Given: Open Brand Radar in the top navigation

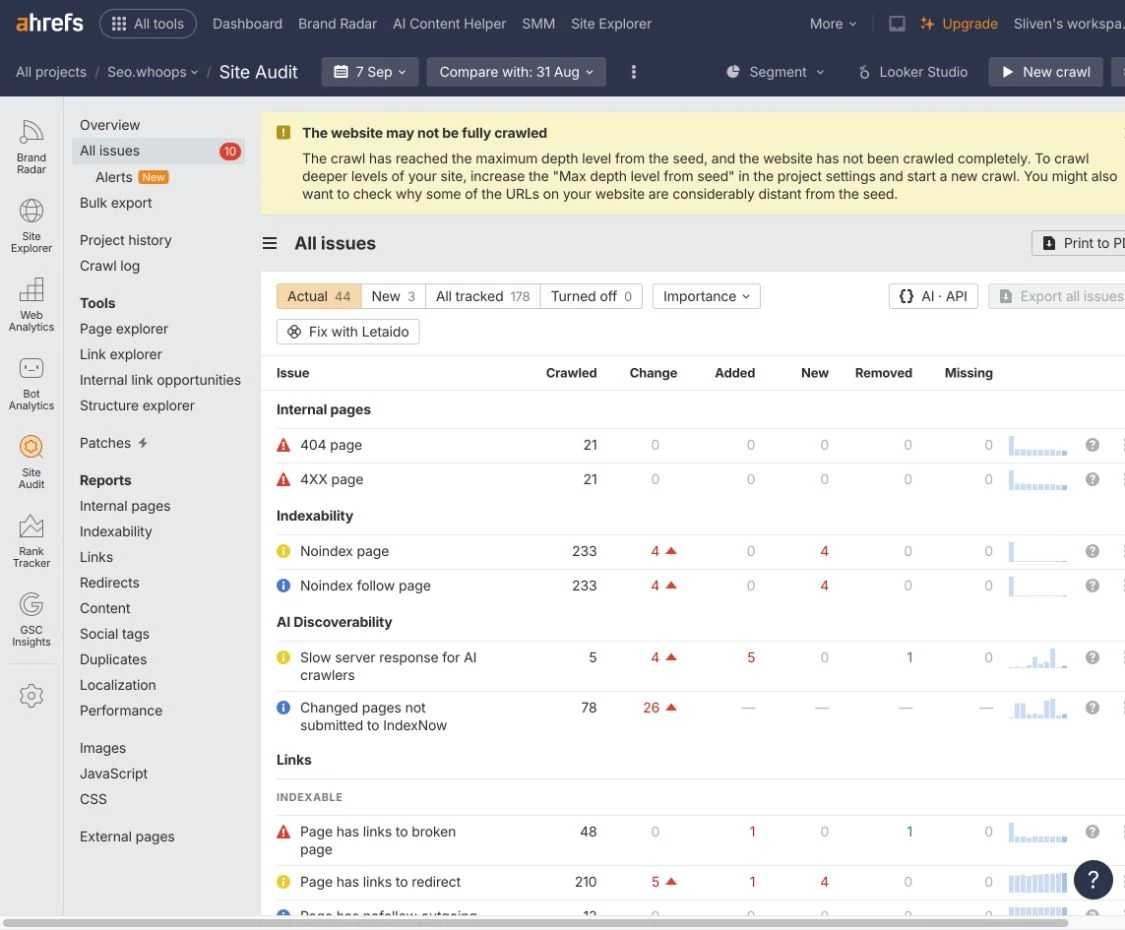Looking at the screenshot, I should pos(337,24).
